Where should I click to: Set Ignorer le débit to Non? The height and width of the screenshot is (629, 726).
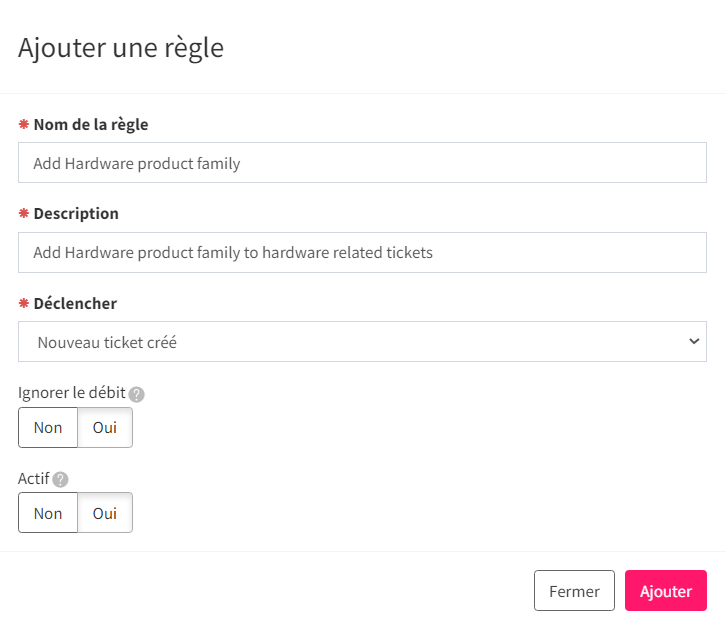tap(48, 428)
